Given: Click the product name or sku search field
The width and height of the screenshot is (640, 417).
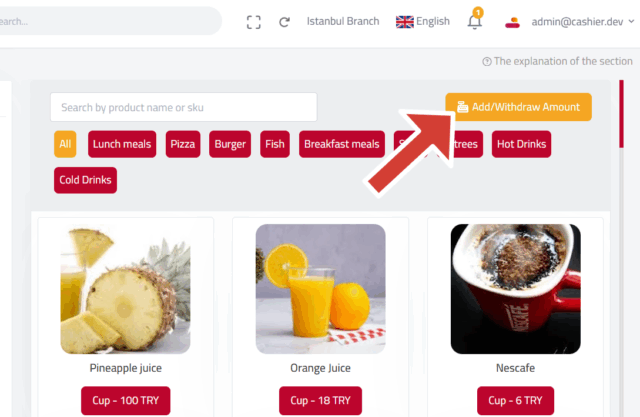Looking at the screenshot, I should click(184, 107).
